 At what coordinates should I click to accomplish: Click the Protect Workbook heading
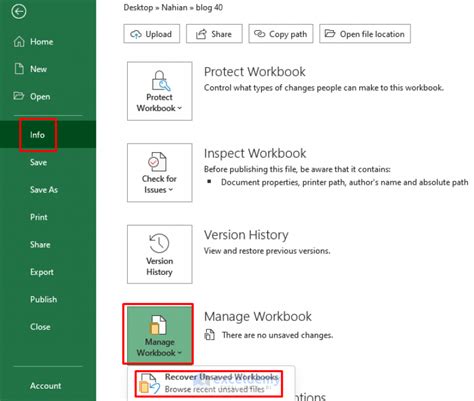tap(255, 72)
